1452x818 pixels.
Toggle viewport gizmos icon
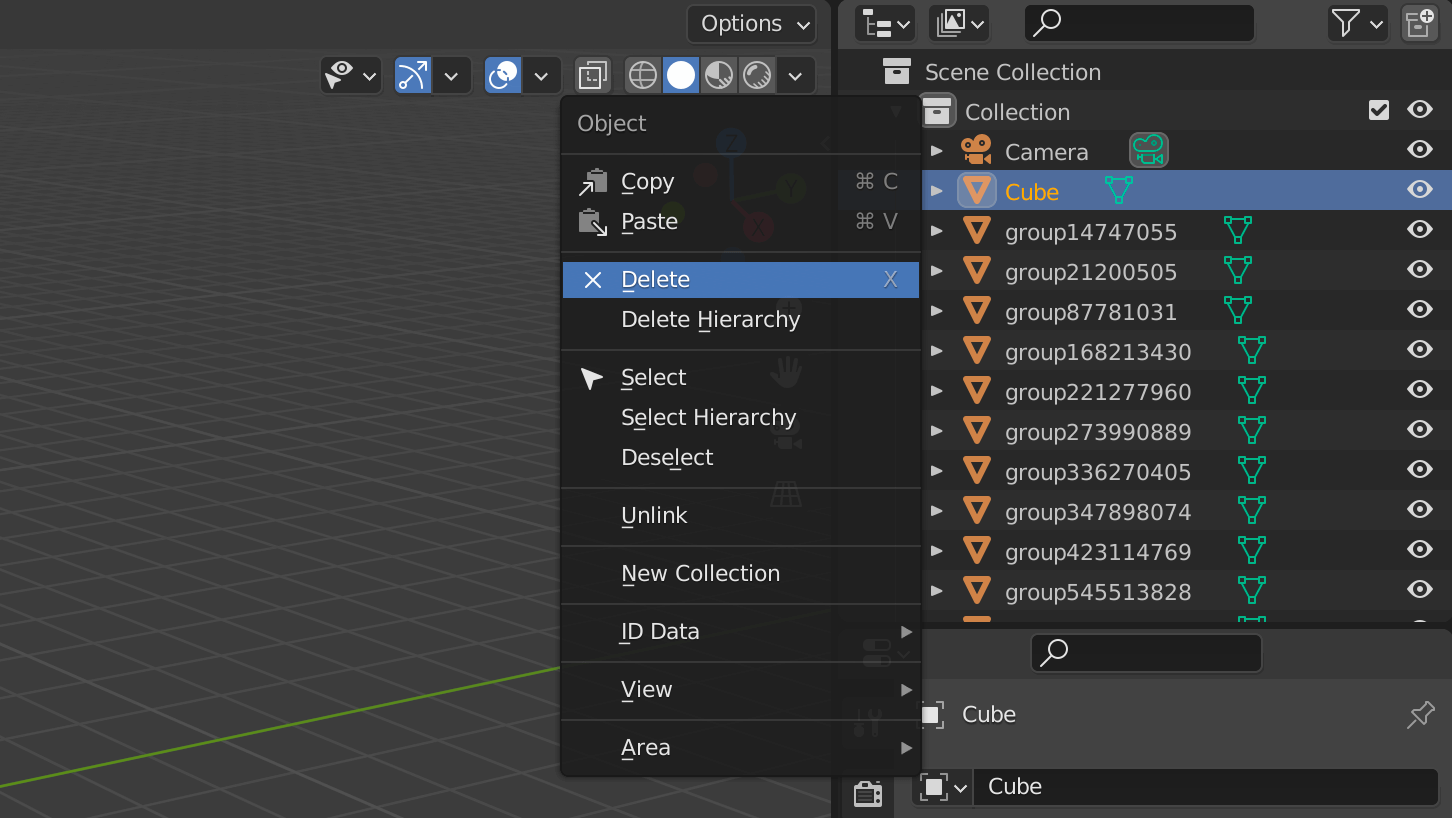click(x=413, y=75)
